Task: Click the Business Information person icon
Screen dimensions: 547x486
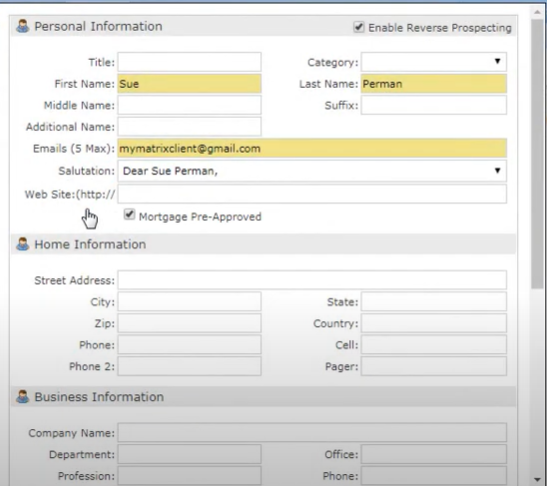Action: (23, 397)
